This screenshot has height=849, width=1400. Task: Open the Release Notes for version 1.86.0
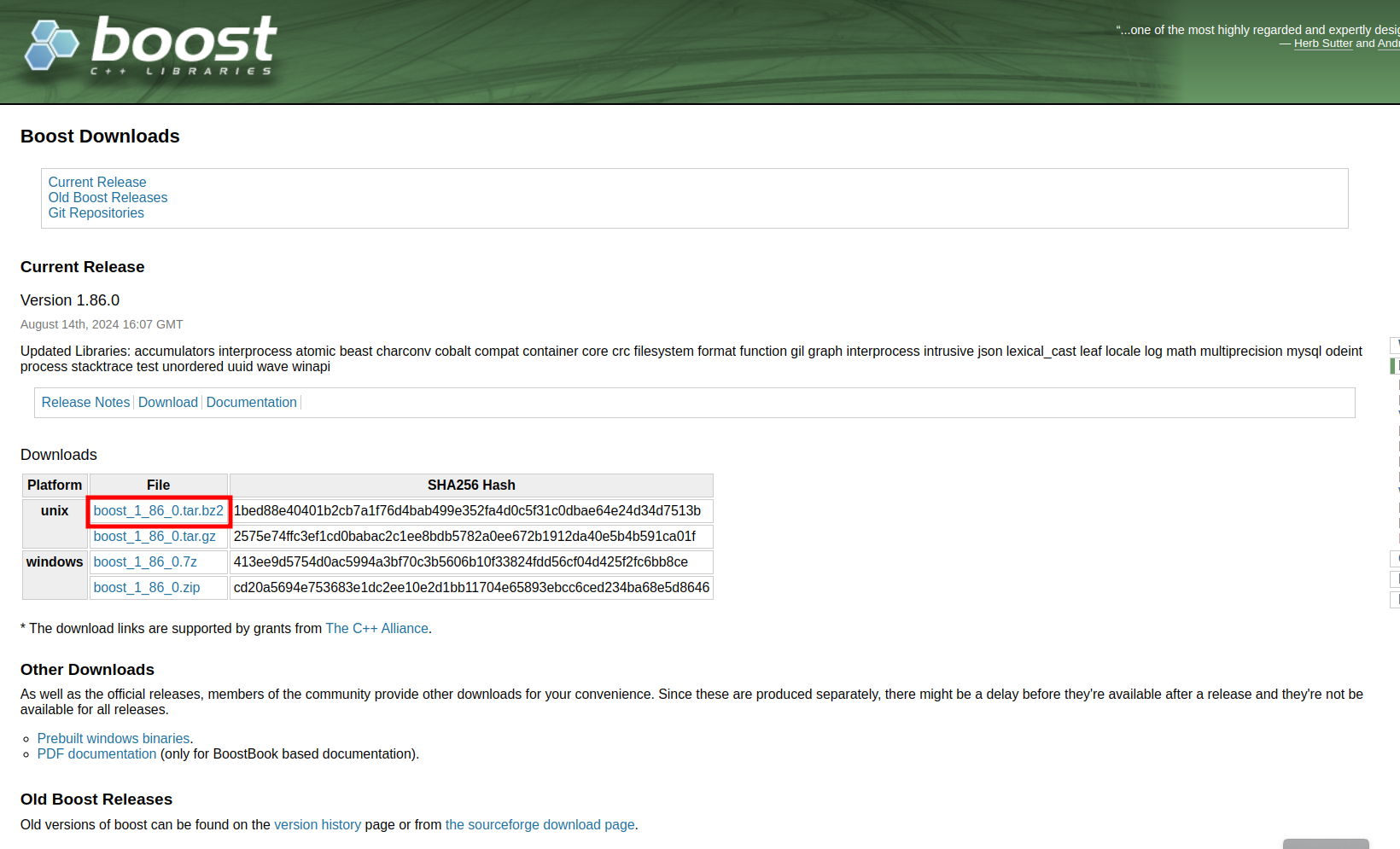tap(85, 402)
